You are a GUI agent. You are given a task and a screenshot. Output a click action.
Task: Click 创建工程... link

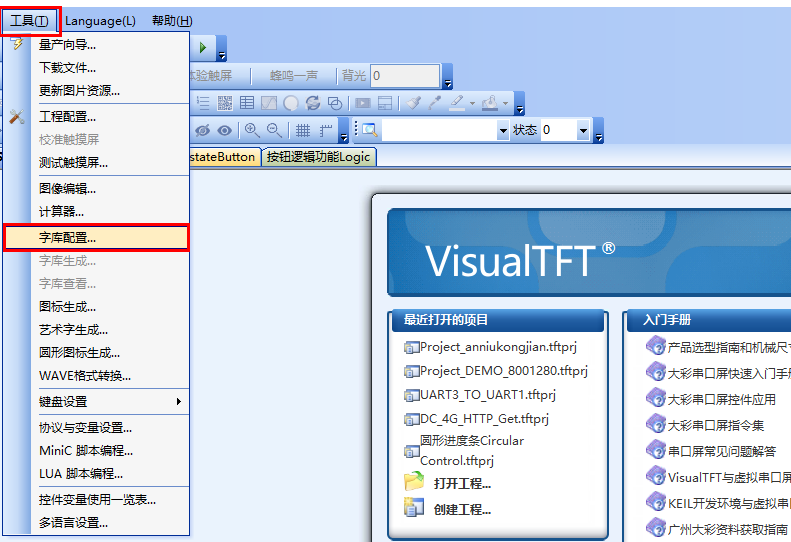coord(463,509)
